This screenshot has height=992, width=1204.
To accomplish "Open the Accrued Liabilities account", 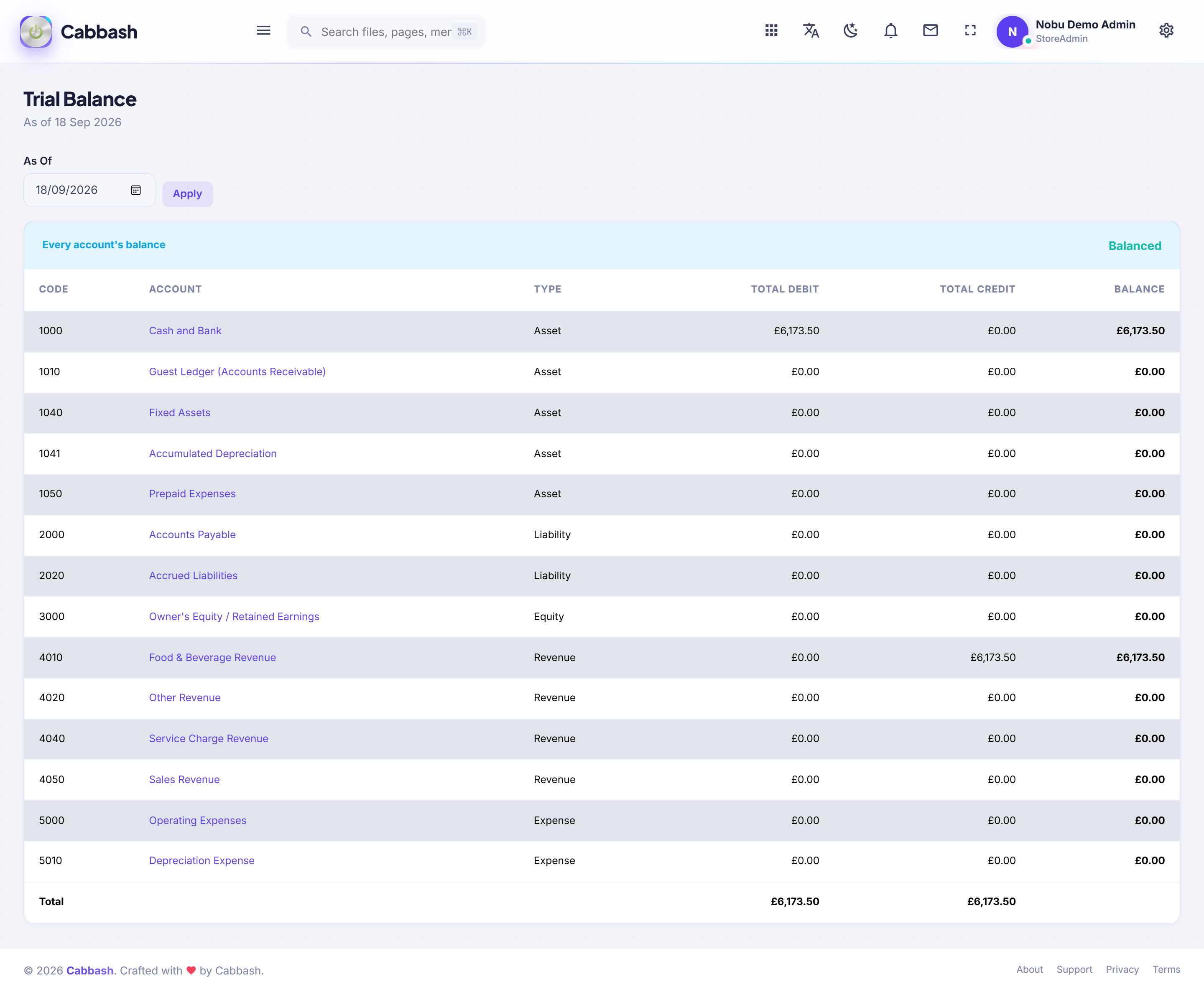I will click(193, 575).
